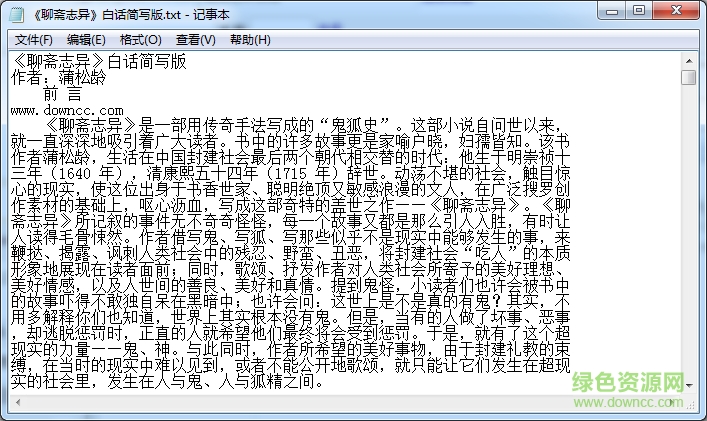Click the Notepad icon in title bar
The height and width of the screenshot is (421, 707).
click(17, 14)
